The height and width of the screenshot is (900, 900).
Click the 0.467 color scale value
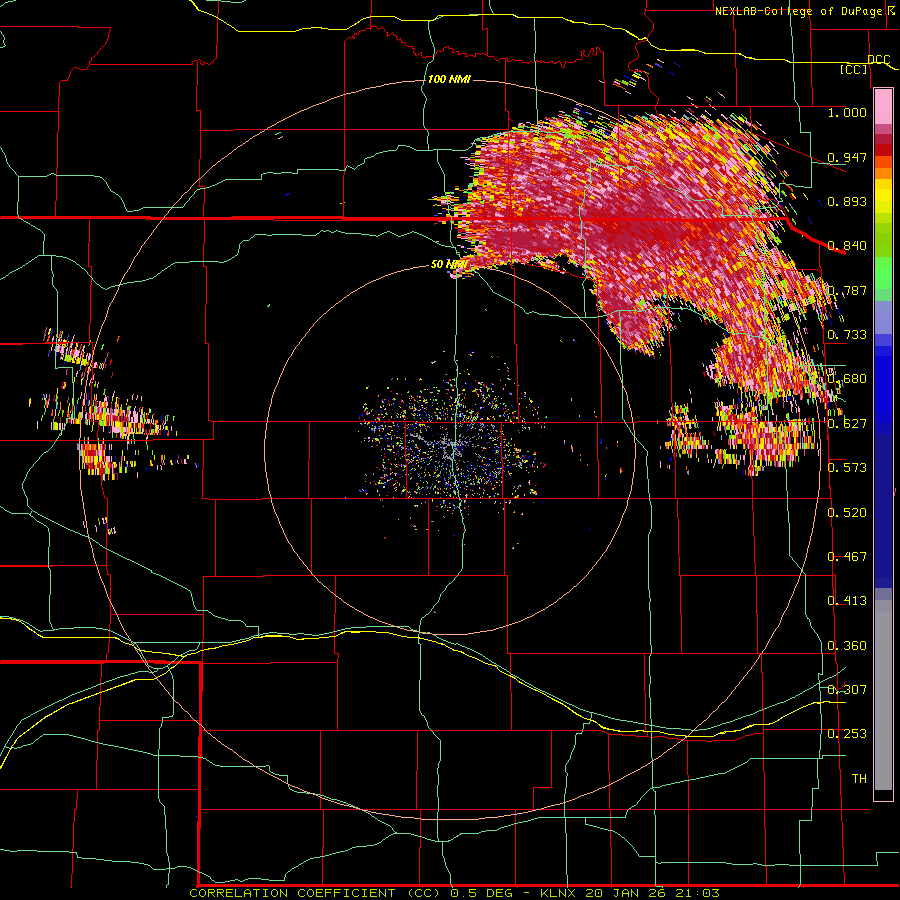(847, 557)
